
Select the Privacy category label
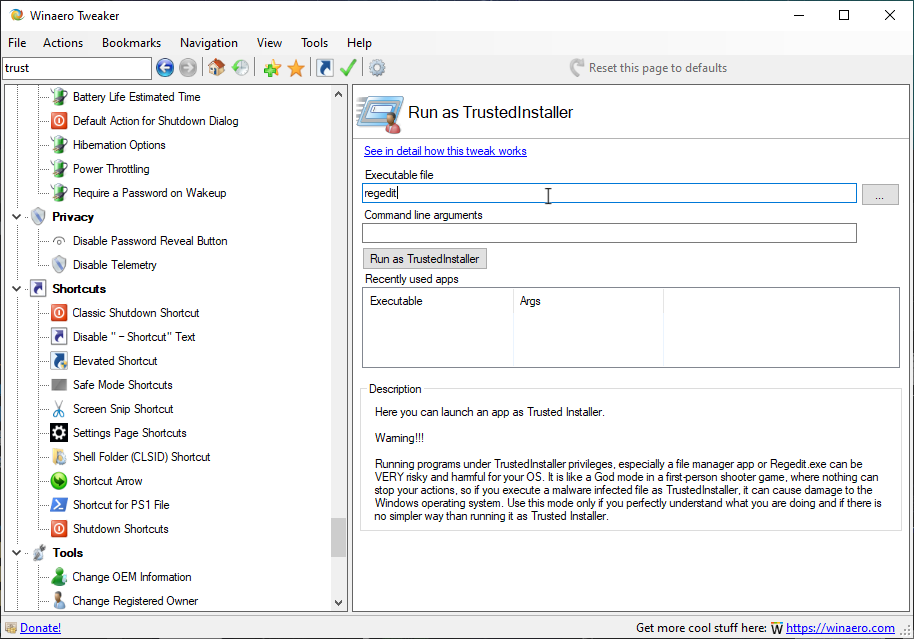(x=73, y=217)
